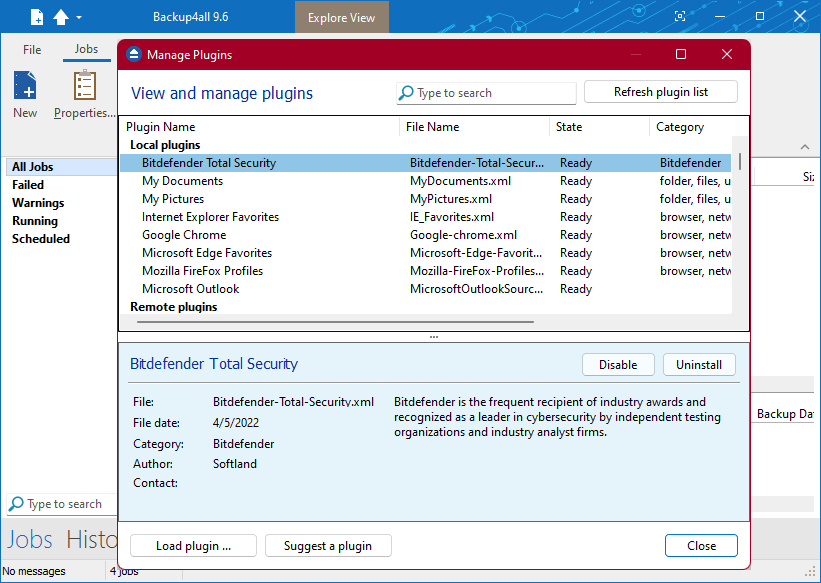Screen dimensions: 821x583
Task: Click the horizontal scrollbar of plugin list
Action: [335, 322]
